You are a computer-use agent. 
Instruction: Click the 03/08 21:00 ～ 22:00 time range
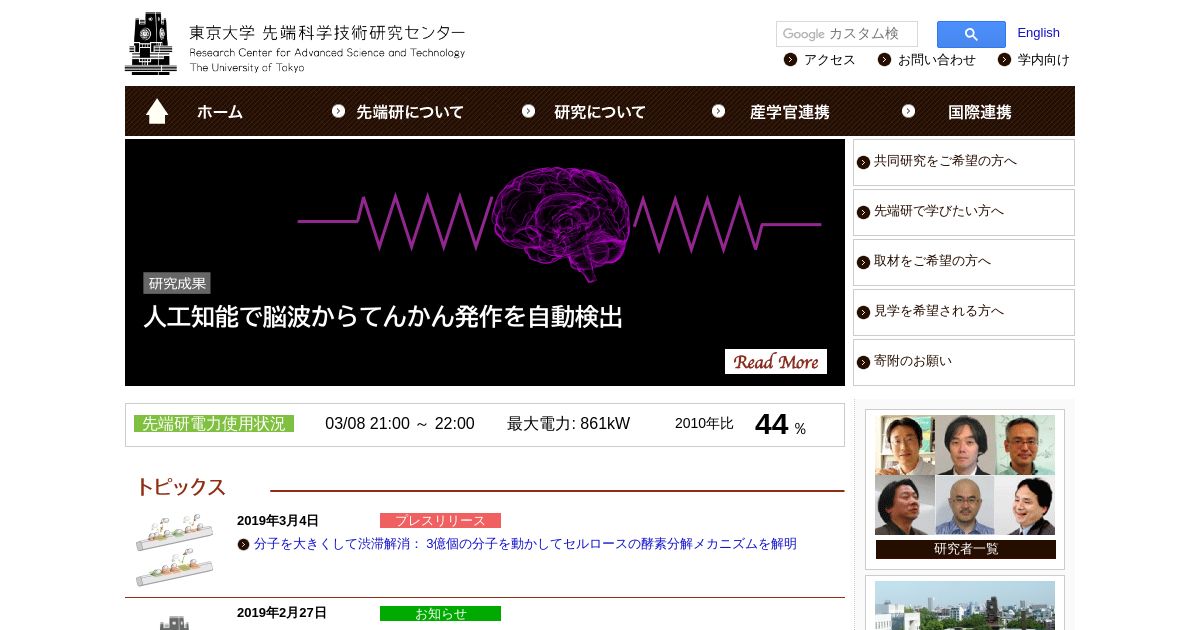[400, 424]
